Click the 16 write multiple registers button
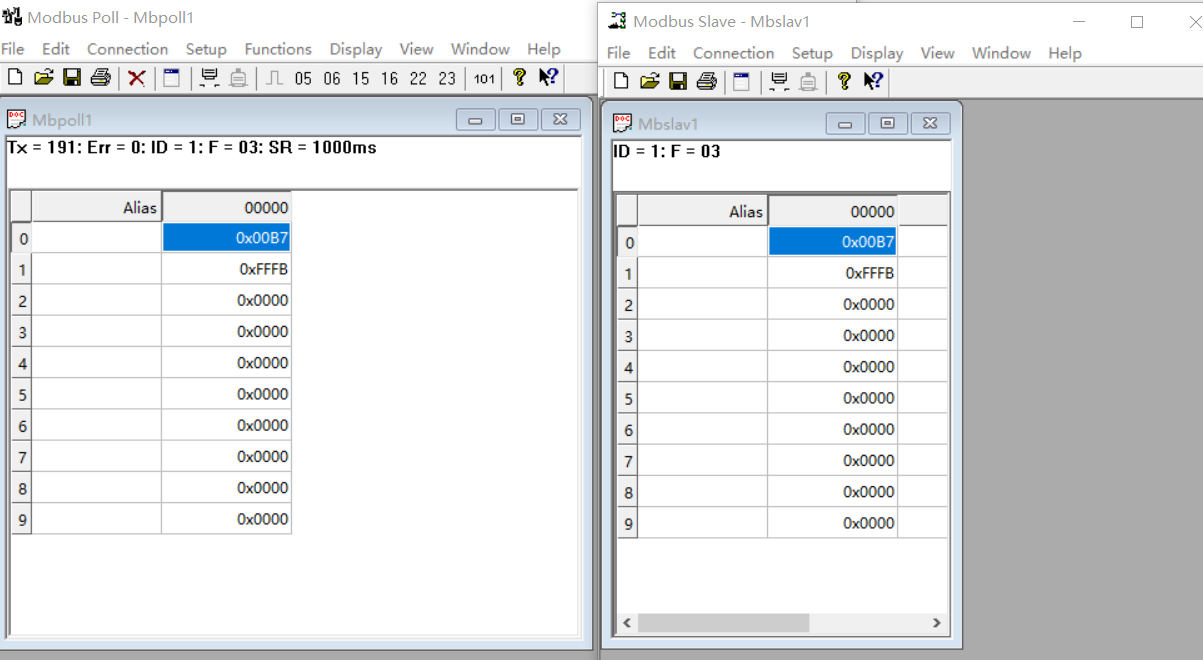The width and height of the screenshot is (1203, 660). (389, 78)
